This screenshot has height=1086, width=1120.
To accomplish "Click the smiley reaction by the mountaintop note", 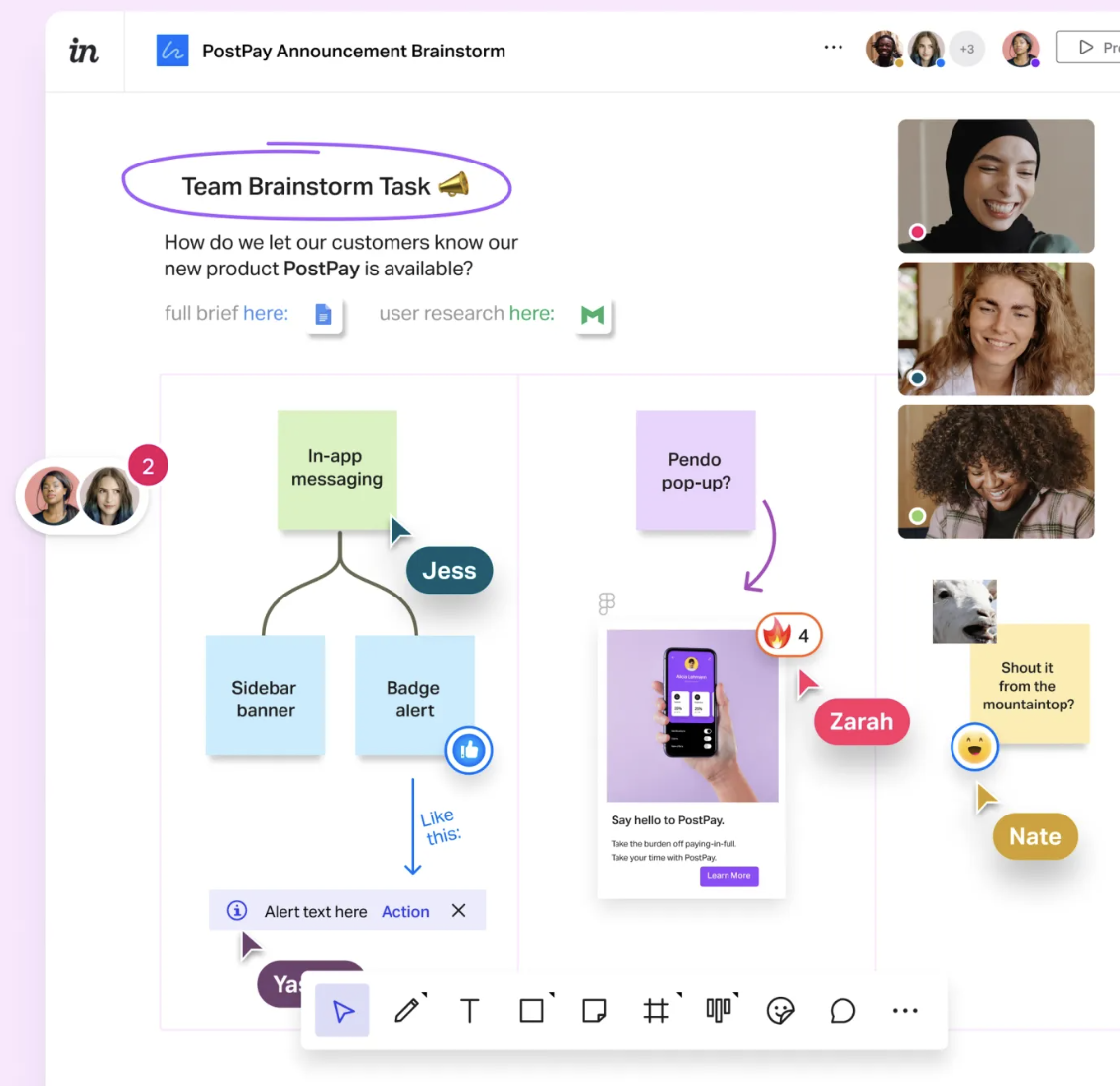I will click(974, 747).
